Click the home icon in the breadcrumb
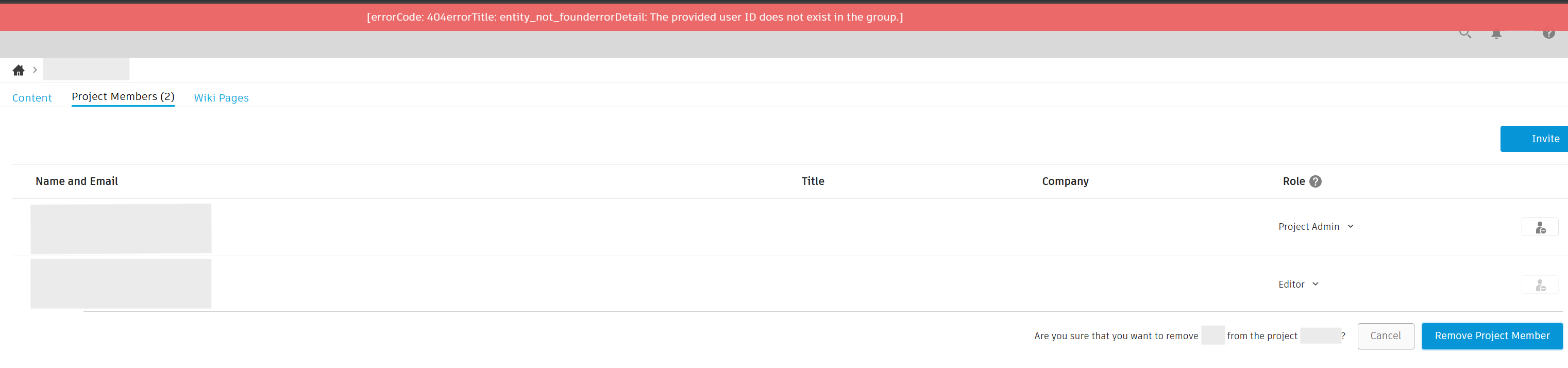 coord(18,70)
